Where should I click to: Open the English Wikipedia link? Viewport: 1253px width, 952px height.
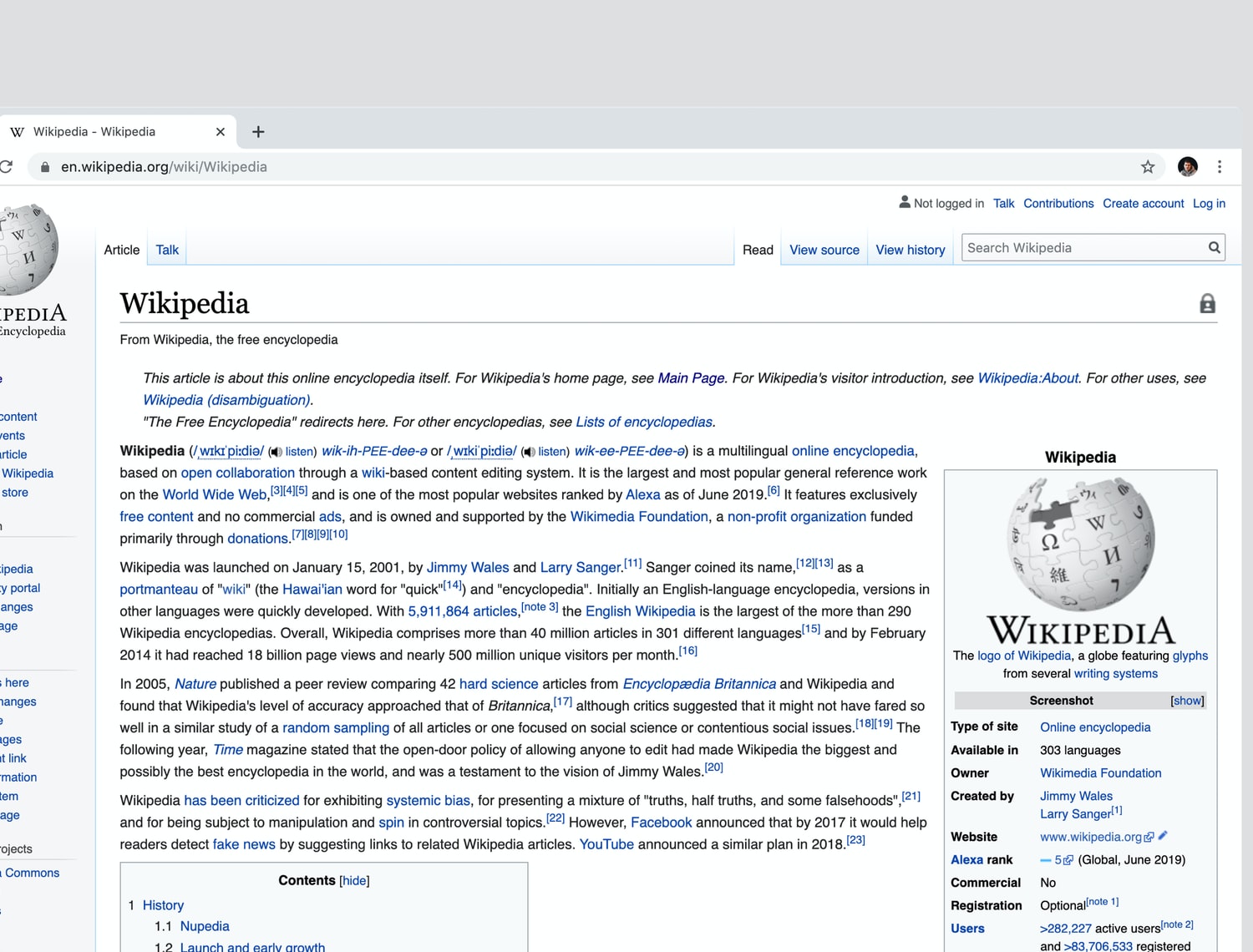pos(641,611)
